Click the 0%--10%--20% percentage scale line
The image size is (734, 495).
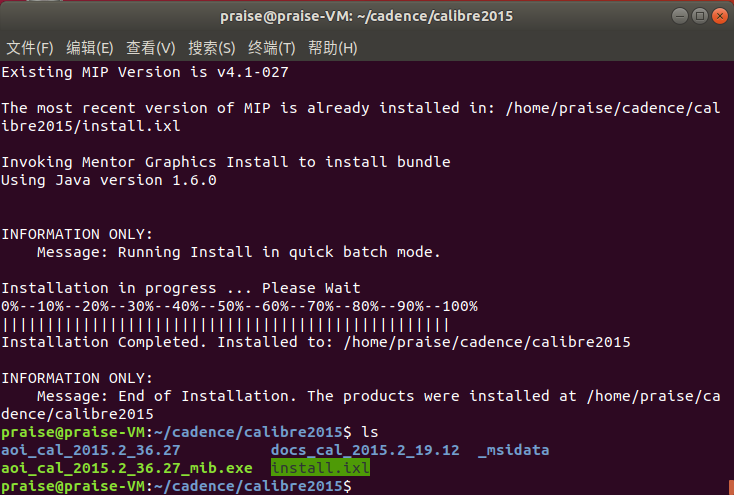click(239, 306)
